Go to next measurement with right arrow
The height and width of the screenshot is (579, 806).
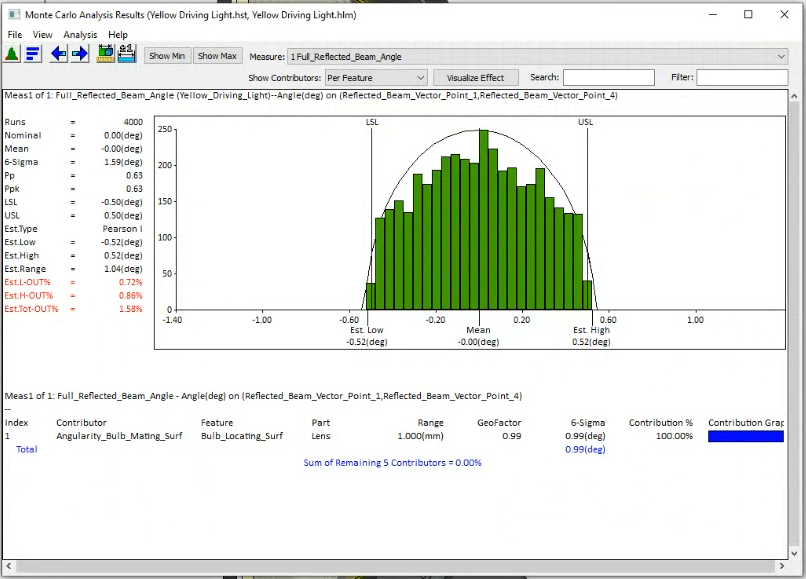pos(80,55)
